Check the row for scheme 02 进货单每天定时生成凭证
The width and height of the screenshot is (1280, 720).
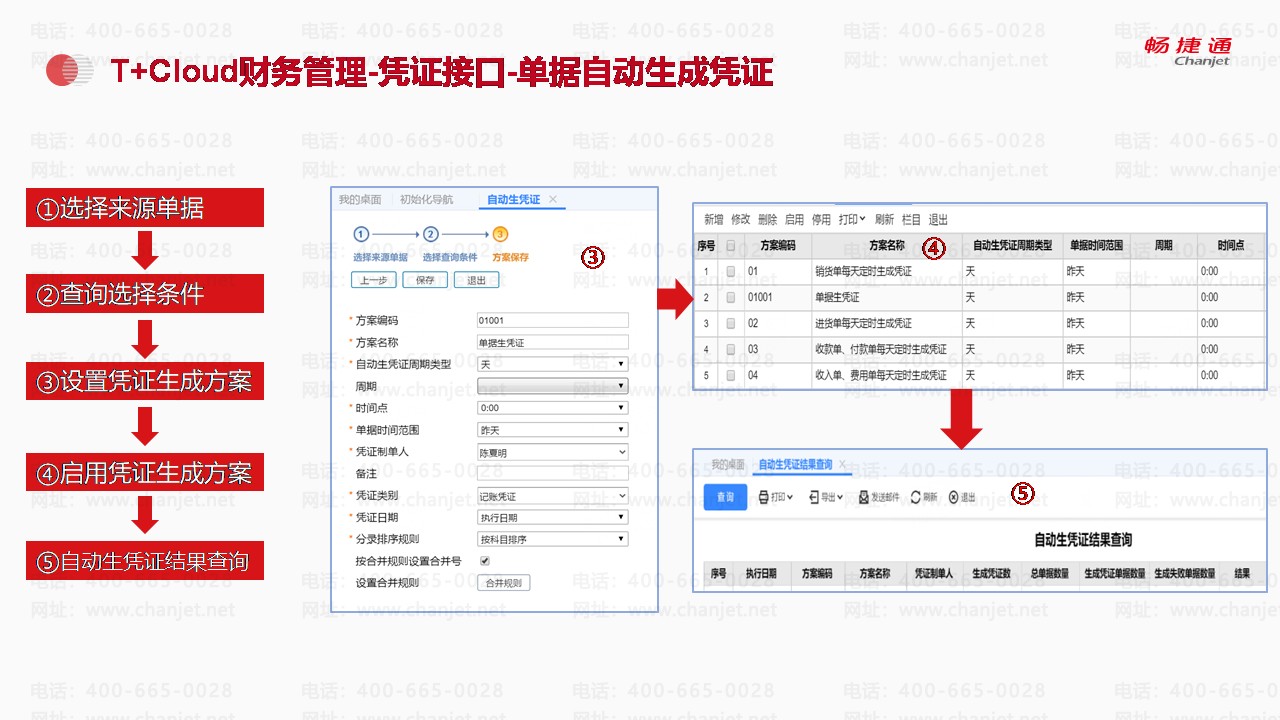pyautogui.click(x=731, y=323)
